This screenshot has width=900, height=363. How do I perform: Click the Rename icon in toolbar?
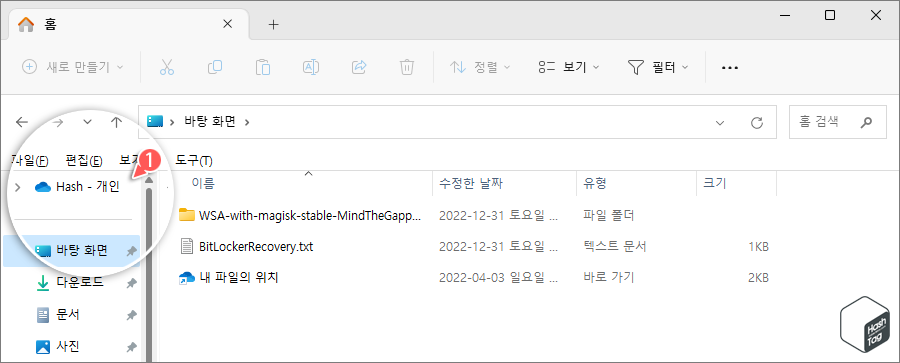point(311,67)
